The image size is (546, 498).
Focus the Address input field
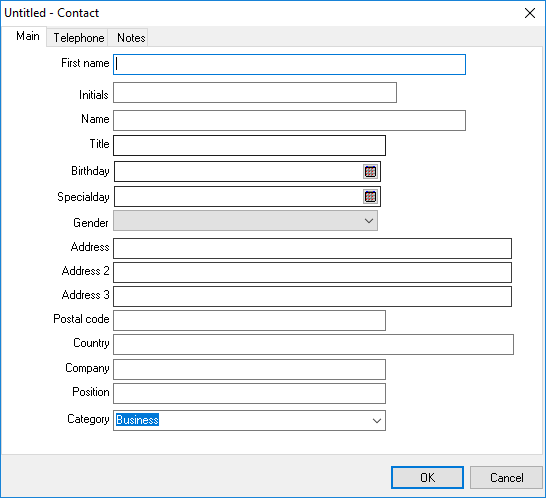coord(312,249)
